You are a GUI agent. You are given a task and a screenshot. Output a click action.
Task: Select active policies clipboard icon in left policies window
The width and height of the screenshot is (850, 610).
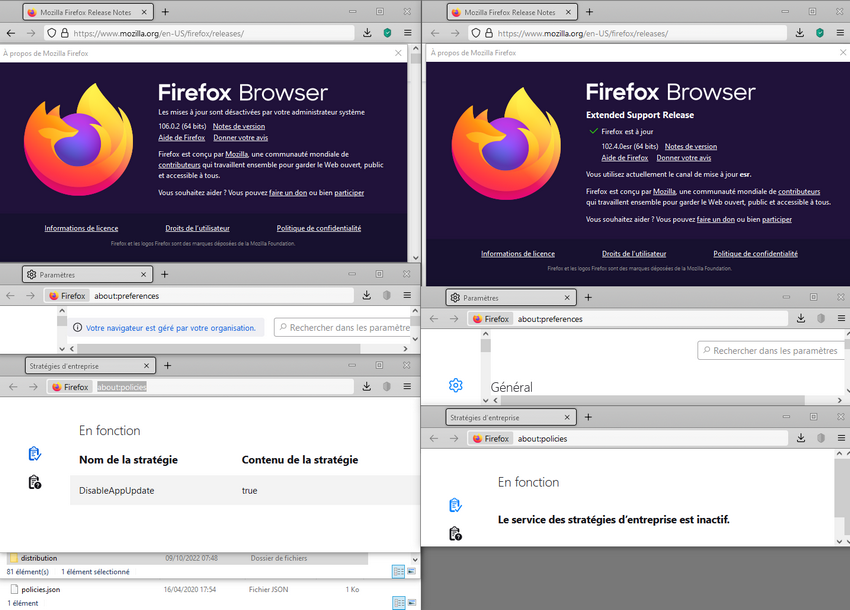point(35,453)
